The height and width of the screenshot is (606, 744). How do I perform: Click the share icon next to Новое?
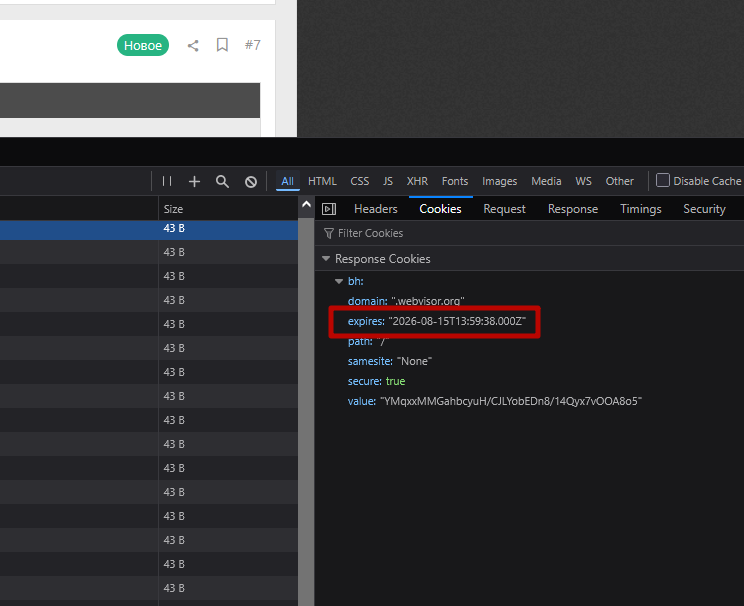click(193, 46)
